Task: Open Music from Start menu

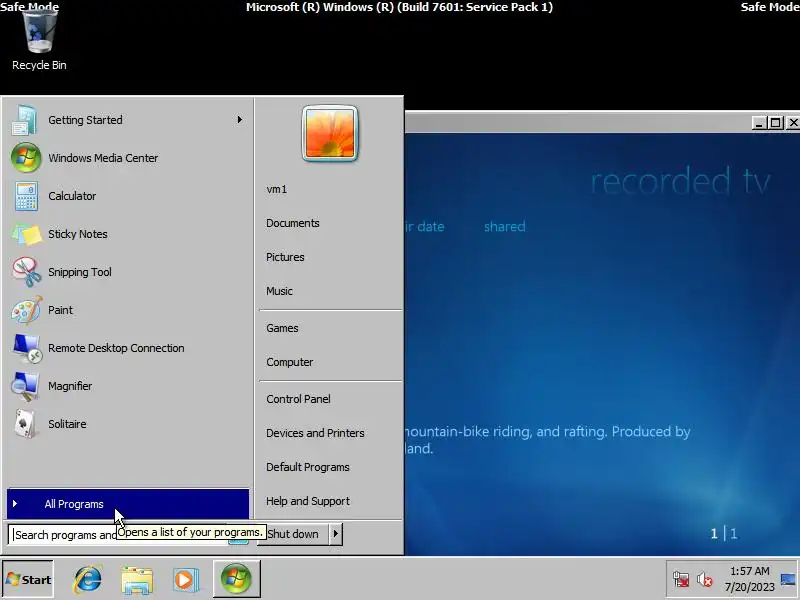Action: click(x=280, y=291)
